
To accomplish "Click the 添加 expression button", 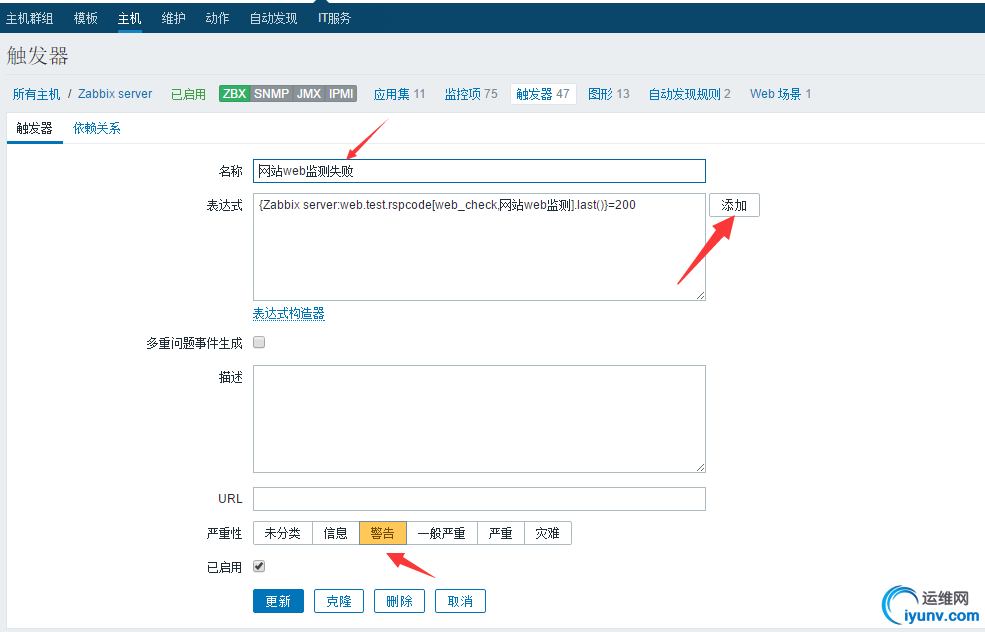I will point(734,205).
